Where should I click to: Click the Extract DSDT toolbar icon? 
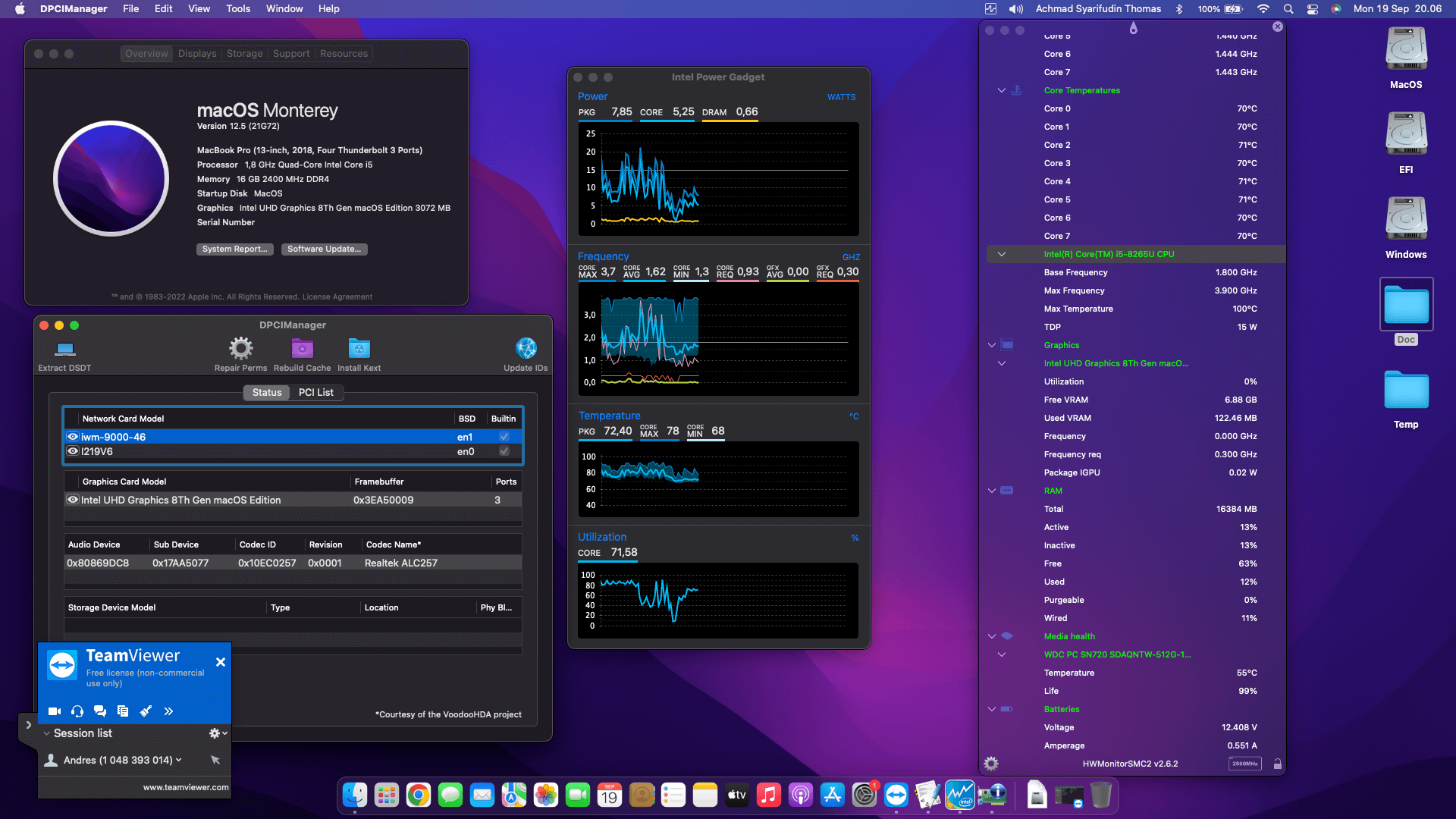coord(65,349)
